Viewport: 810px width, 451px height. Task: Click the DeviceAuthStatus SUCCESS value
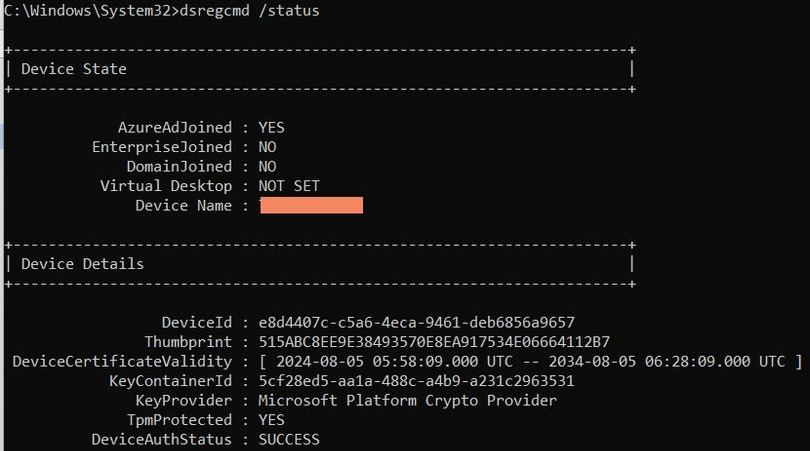(289, 439)
